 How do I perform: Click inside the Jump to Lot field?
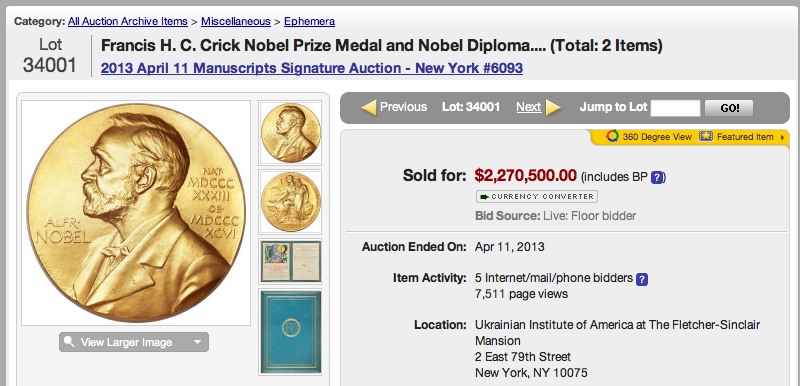click(676, 108)
